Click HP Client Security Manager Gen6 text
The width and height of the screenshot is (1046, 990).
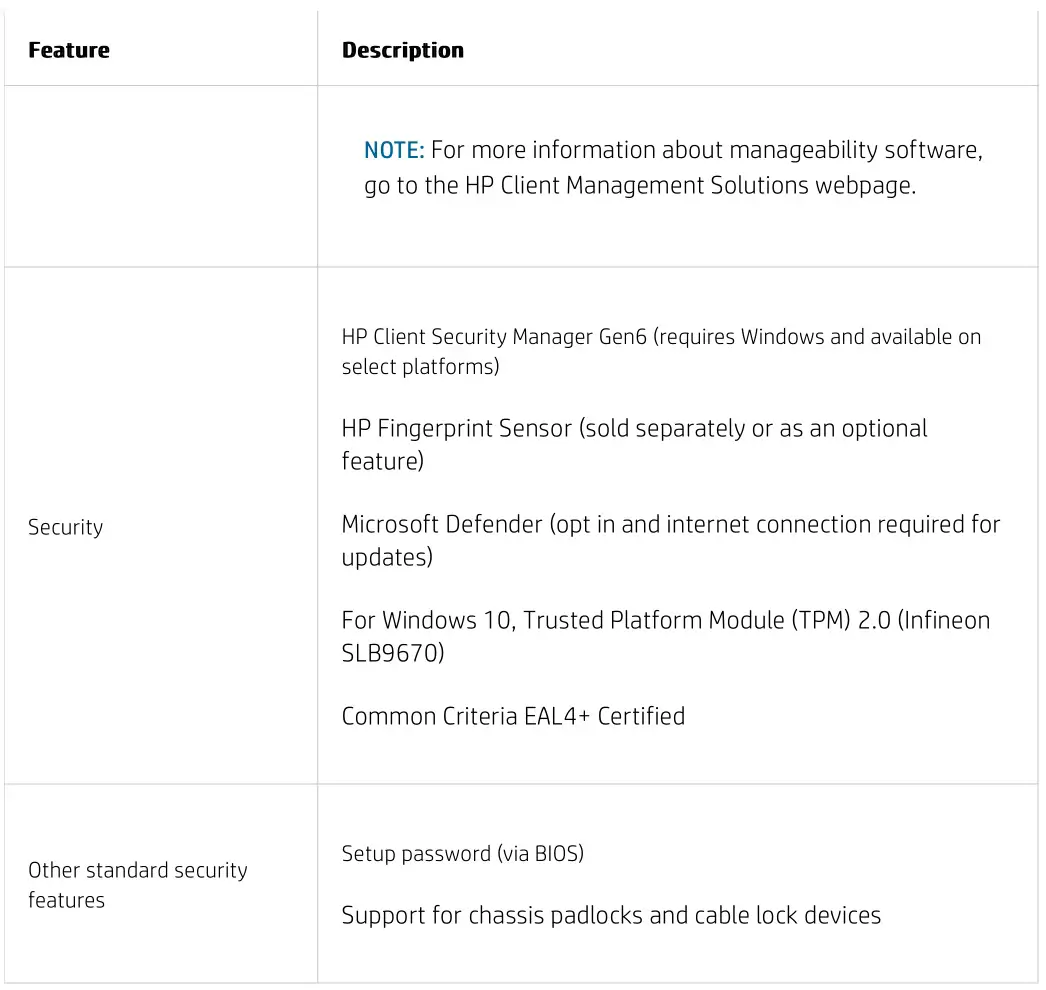pos(495,337)
